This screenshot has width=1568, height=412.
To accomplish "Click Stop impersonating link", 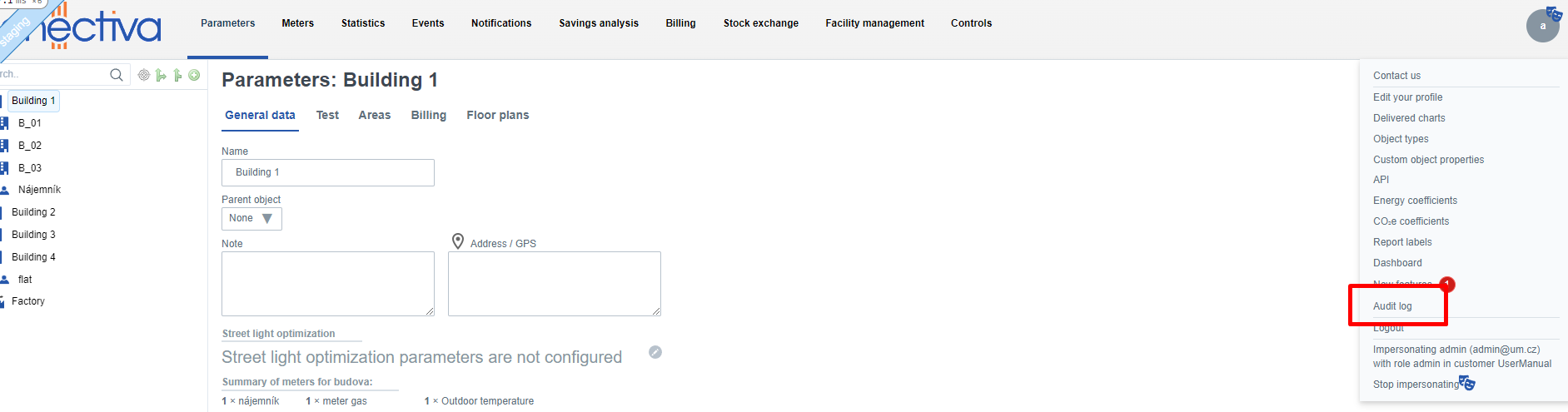I will [x=1416, y=385].
